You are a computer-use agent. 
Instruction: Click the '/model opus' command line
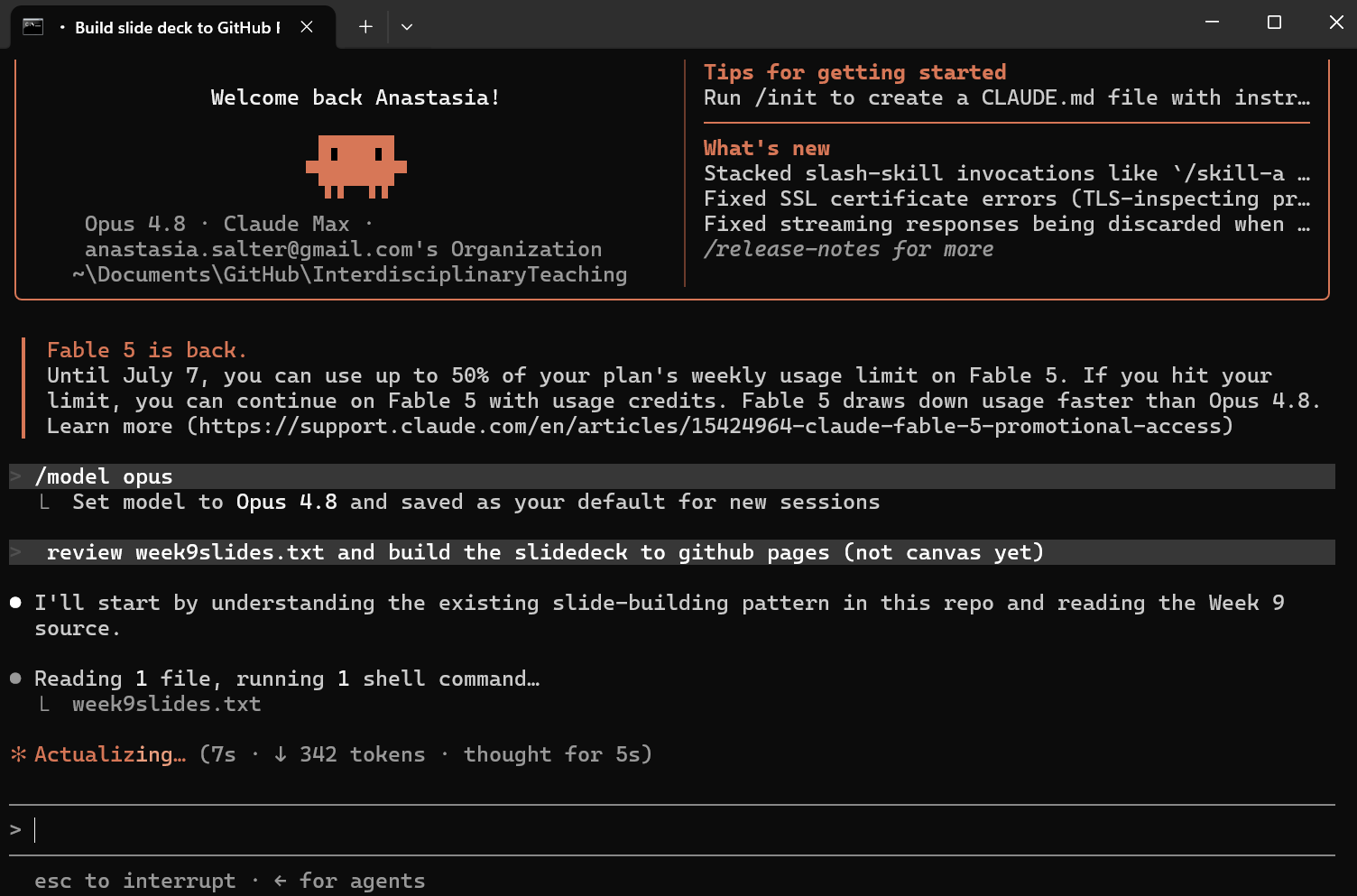click(x=672, y=476)
